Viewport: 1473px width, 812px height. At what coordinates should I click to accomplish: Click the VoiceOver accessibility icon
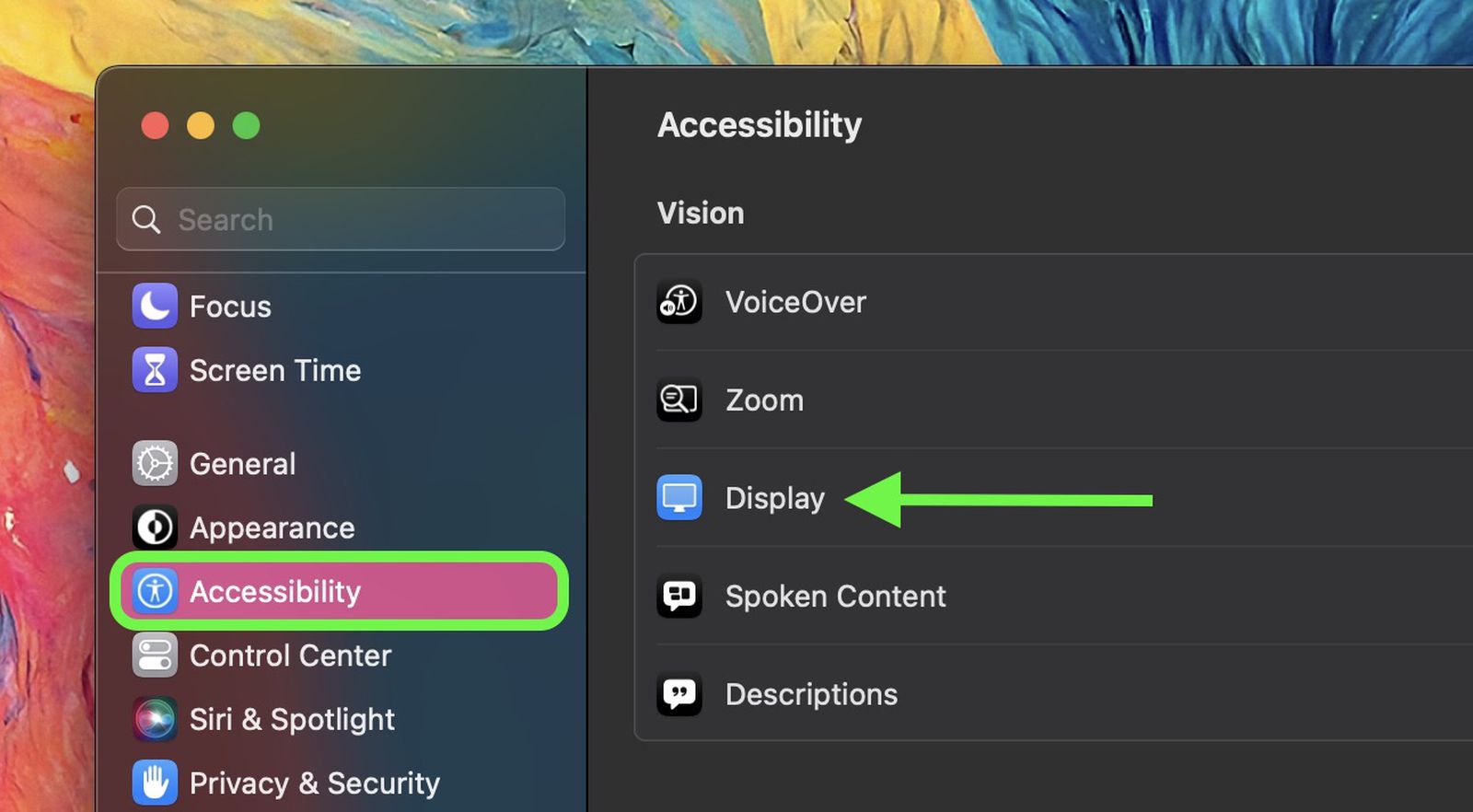[x=679, y=302]
